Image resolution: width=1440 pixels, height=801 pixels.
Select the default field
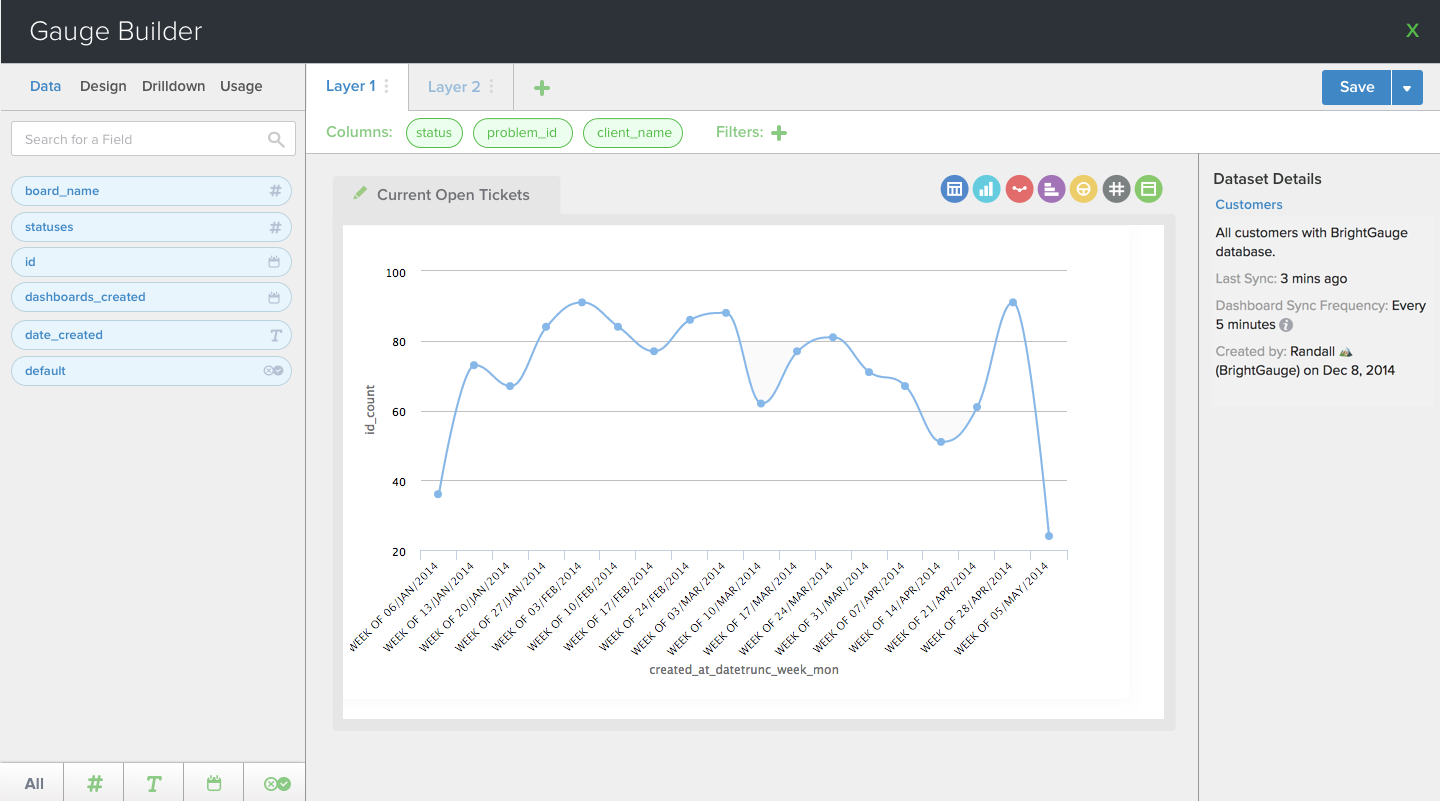point(151,371)
